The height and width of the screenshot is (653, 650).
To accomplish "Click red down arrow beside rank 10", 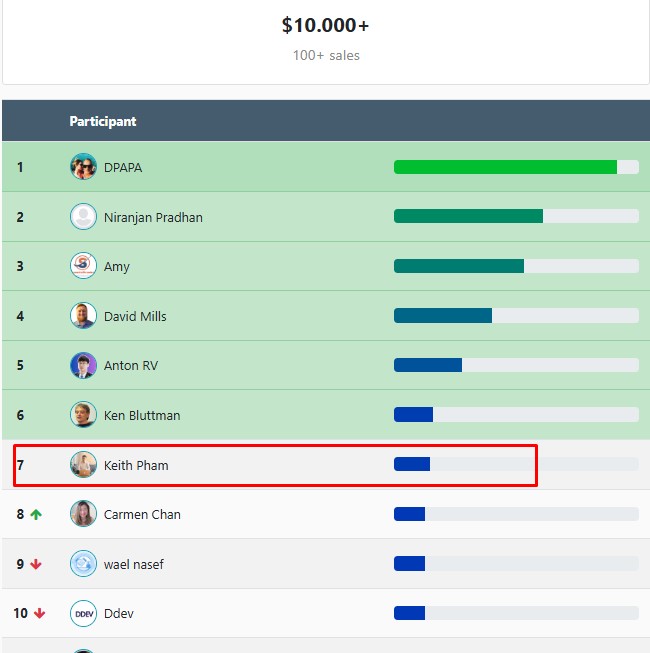I will pyautogui.click(x=40, y=613).
